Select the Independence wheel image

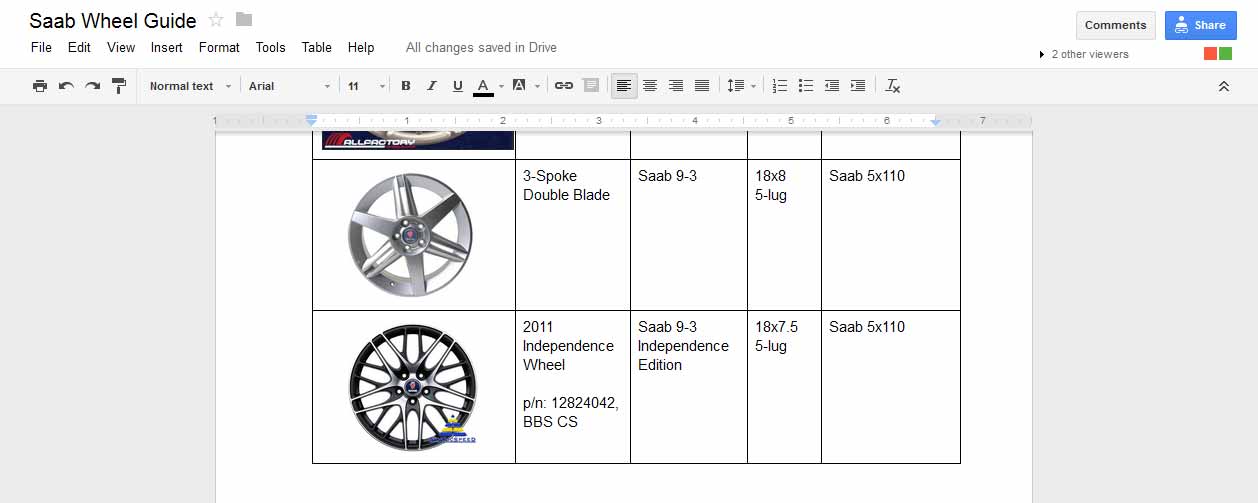tap(413, 387)
